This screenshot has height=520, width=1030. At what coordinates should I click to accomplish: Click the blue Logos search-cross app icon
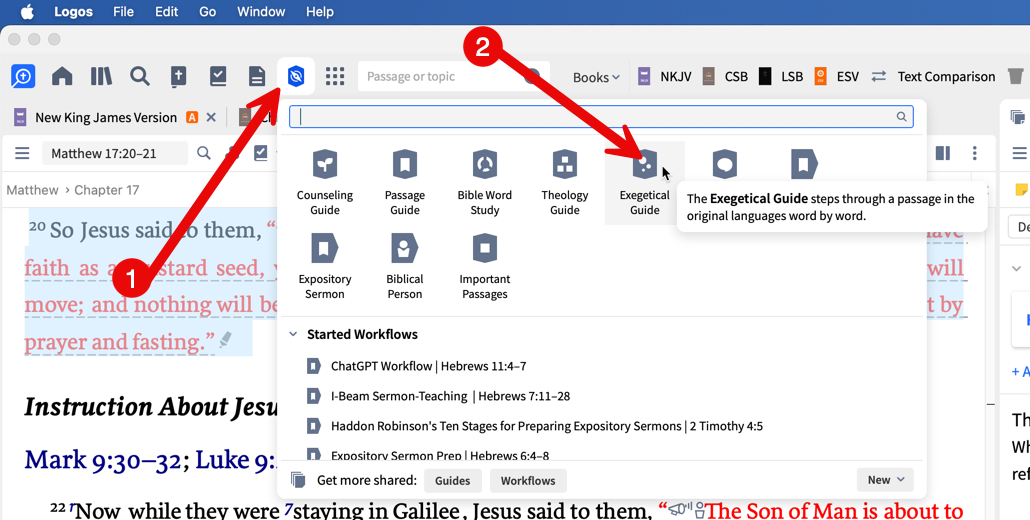point(23,77)
